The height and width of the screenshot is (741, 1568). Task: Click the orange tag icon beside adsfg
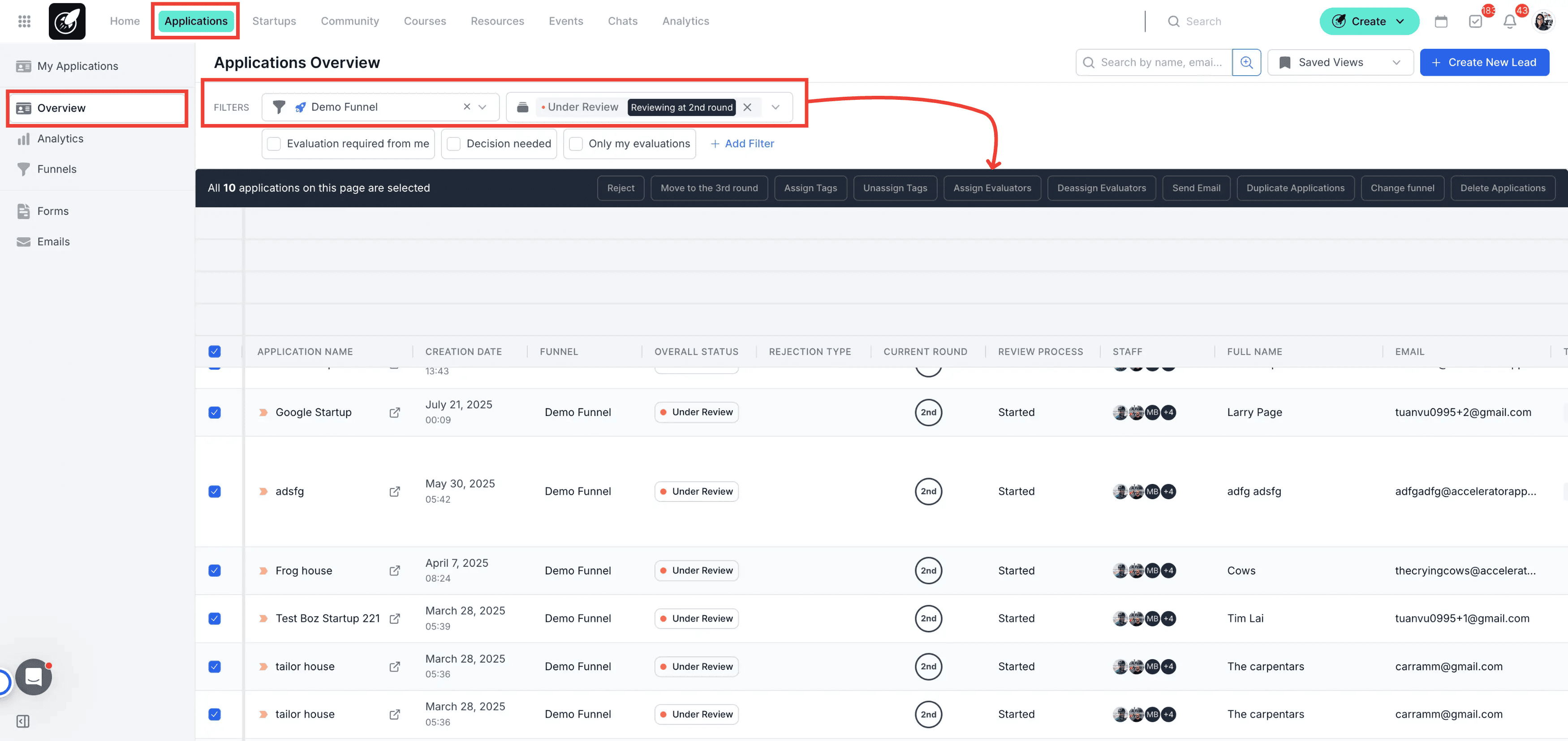263,492
